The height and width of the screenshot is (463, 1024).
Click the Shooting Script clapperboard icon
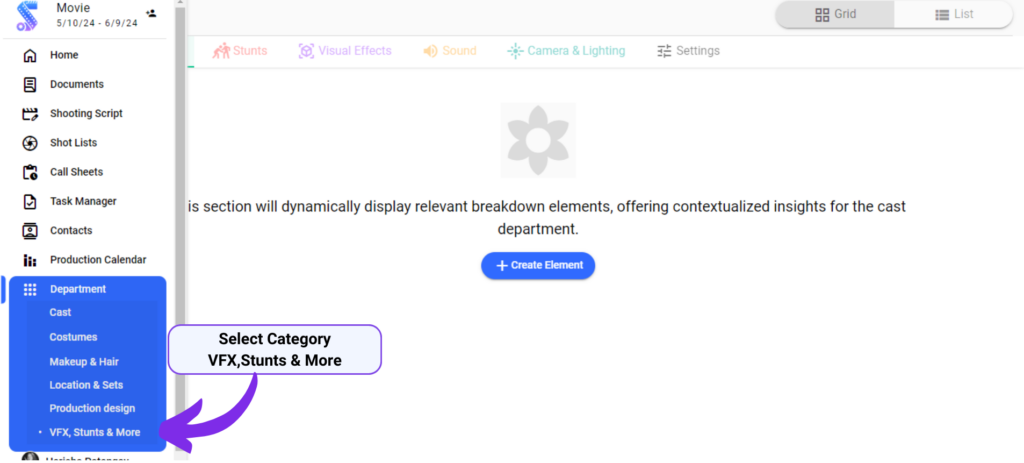[x=30, y=114]
